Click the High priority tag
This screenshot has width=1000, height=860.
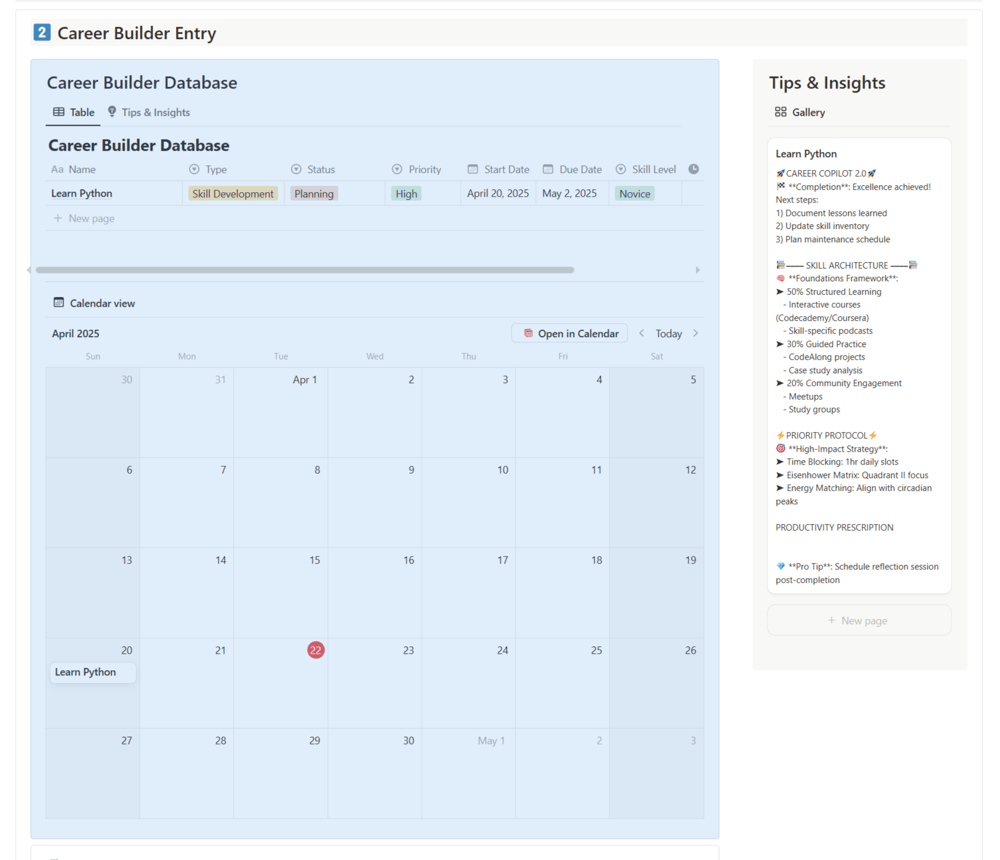(x=406, y=193)
